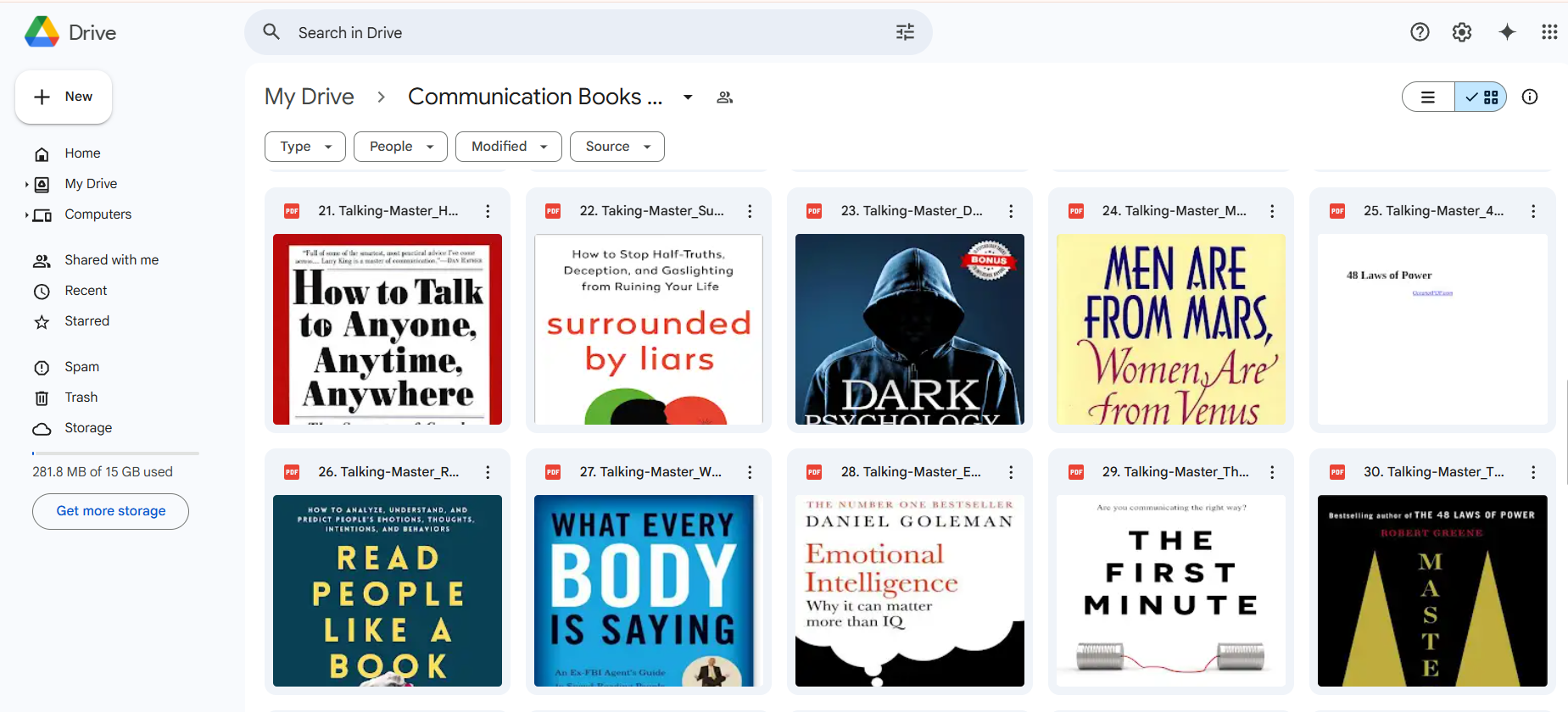View folder details info icon

[1530, 97]
